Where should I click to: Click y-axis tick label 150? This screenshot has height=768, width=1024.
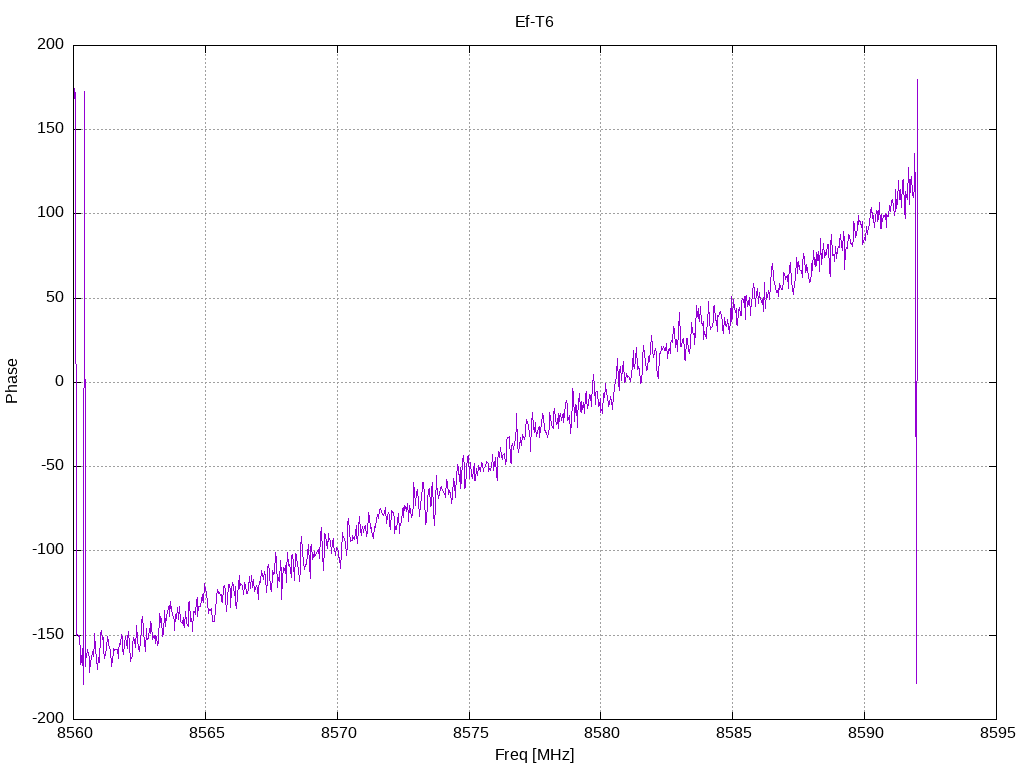(51, 129)
